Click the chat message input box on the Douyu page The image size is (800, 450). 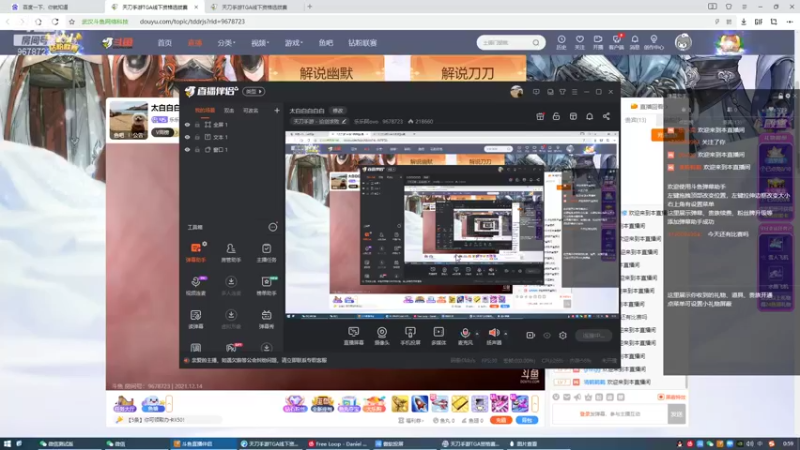click(x=610, y=414)
